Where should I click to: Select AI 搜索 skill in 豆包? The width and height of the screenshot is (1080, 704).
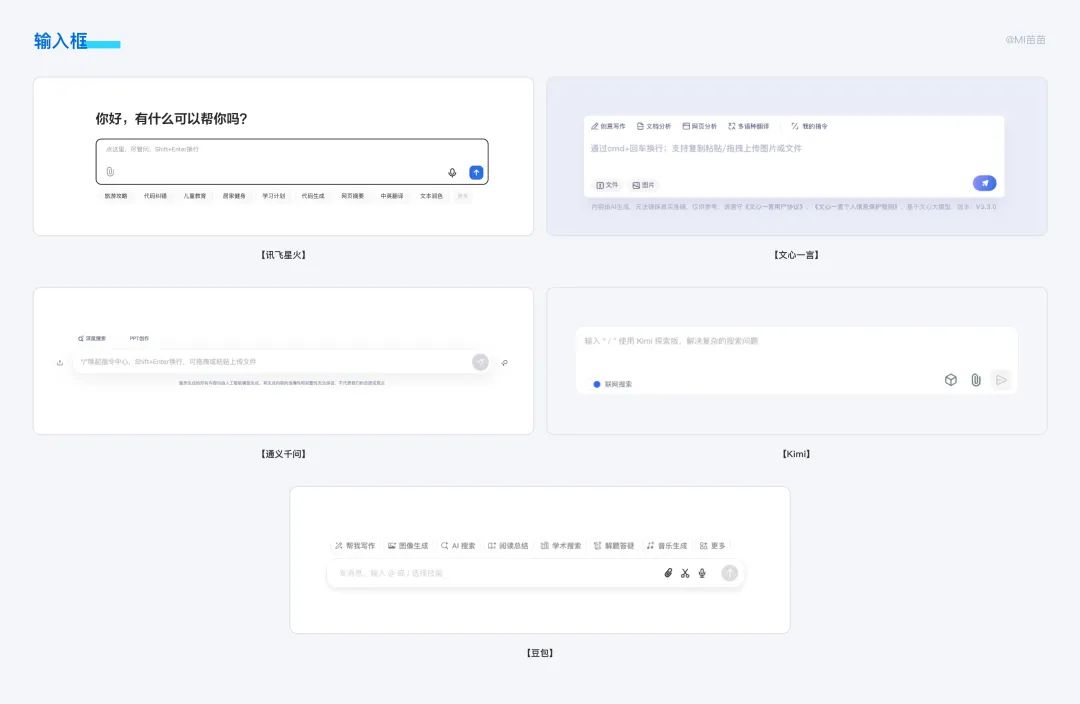tap(458, 546)
